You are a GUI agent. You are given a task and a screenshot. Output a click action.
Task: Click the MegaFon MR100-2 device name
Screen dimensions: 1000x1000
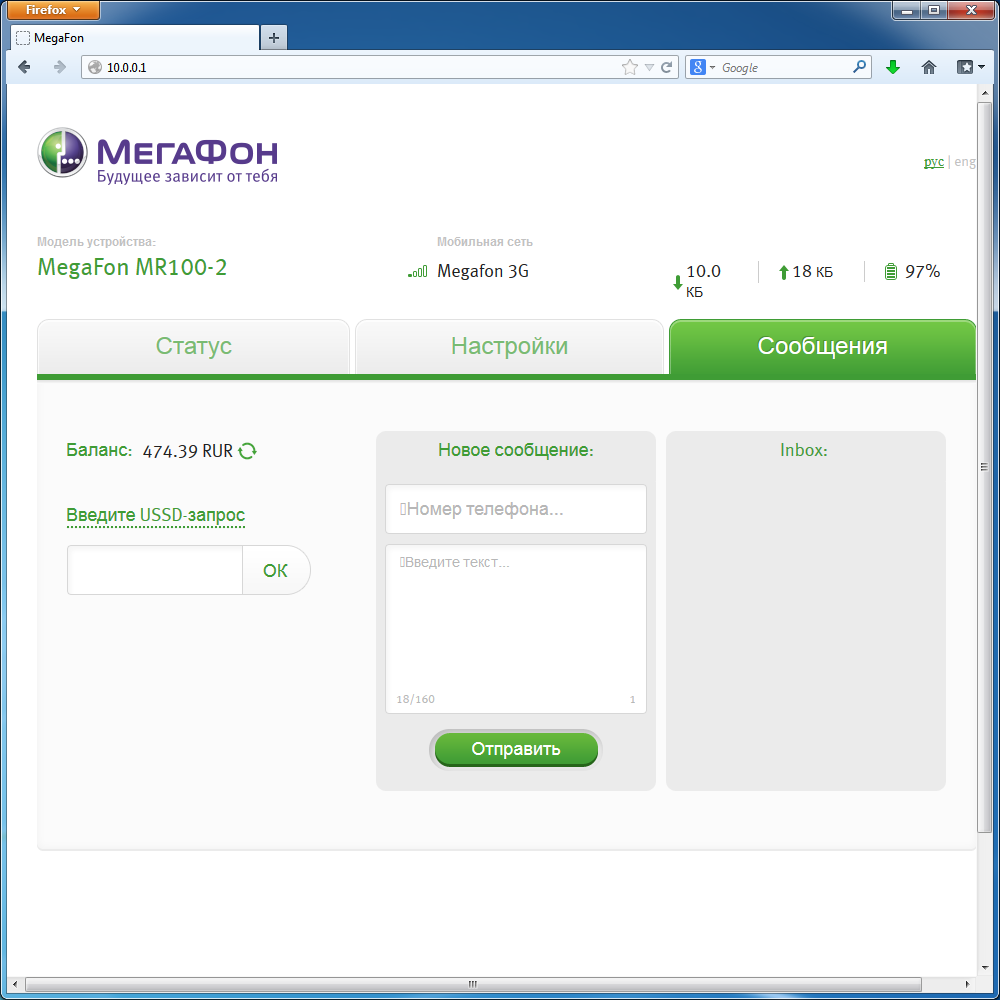pyautogui.click(x=132, y=267)
